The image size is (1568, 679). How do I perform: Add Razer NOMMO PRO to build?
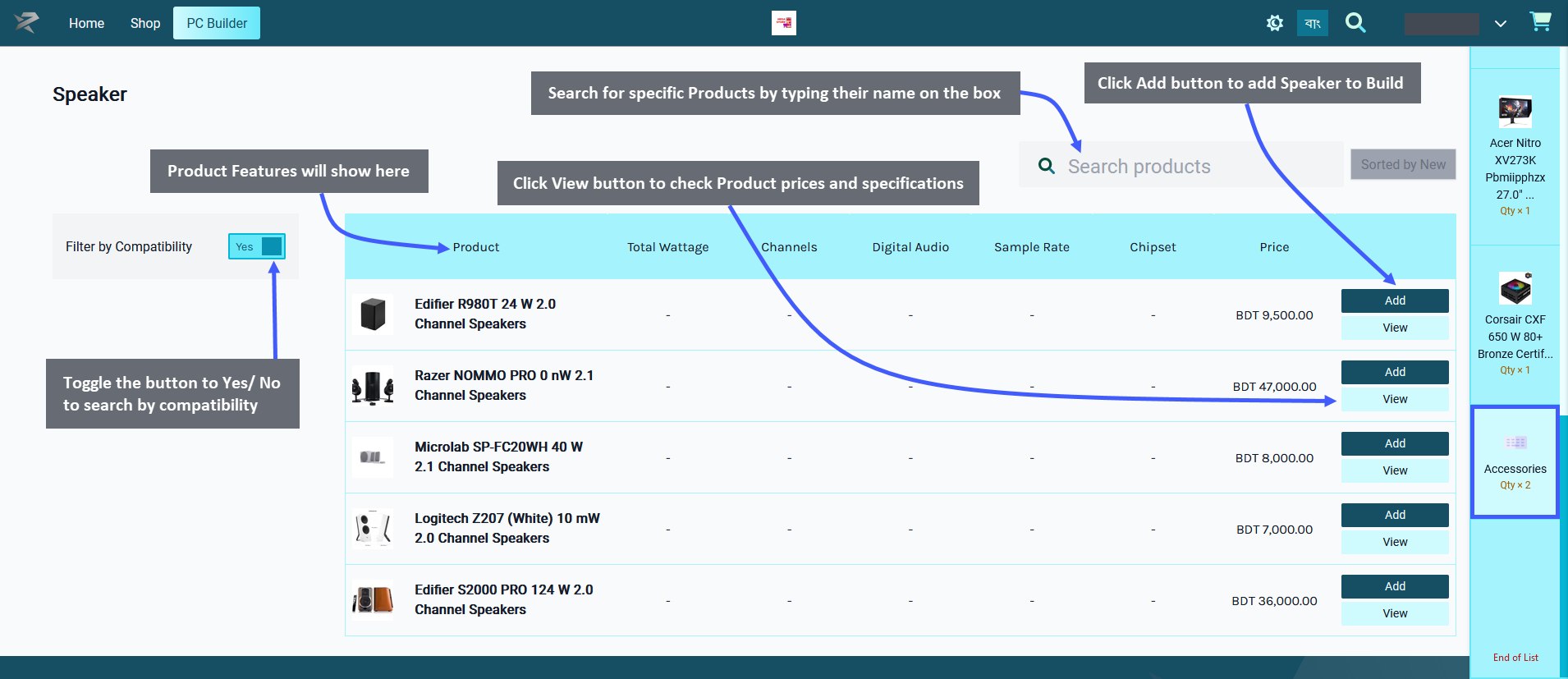pyautogui.click(x=1395, y=372)
